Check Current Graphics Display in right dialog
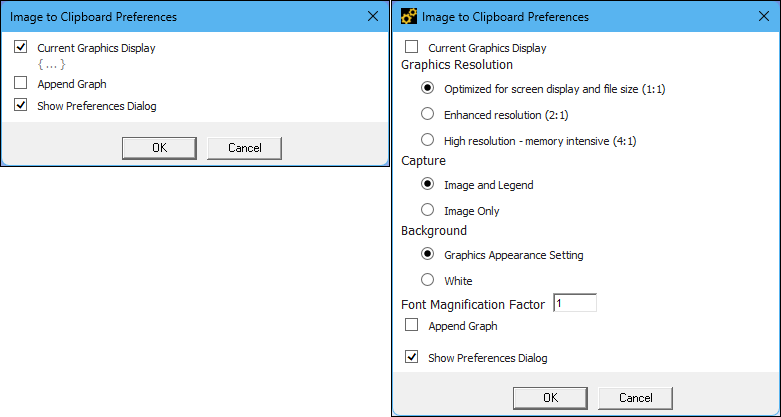781x417 pixels. click(411, 47)
